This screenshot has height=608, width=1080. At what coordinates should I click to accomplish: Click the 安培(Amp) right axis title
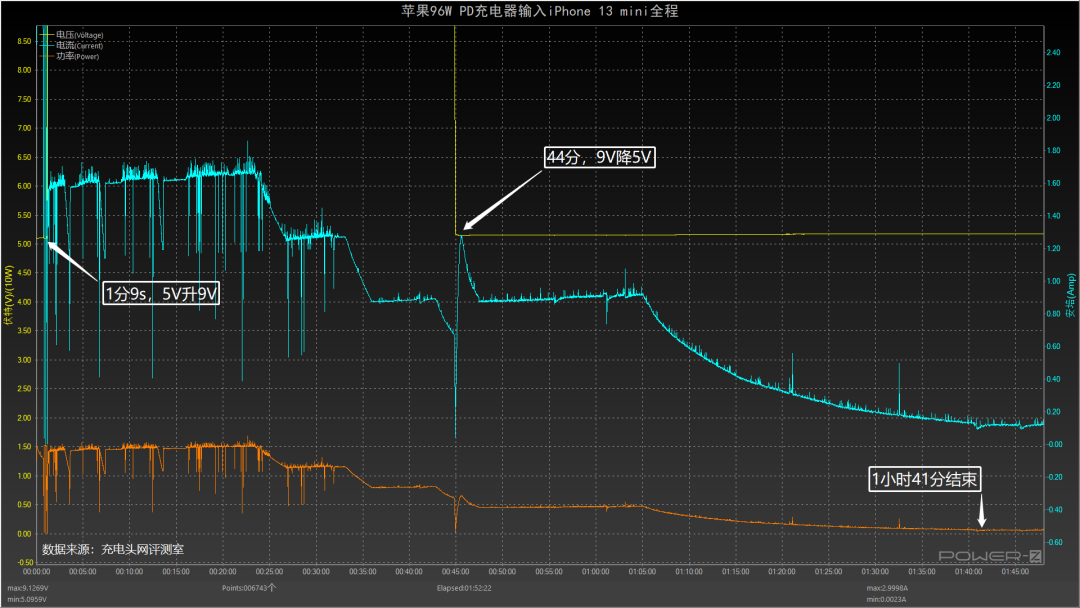[1070, 295]
